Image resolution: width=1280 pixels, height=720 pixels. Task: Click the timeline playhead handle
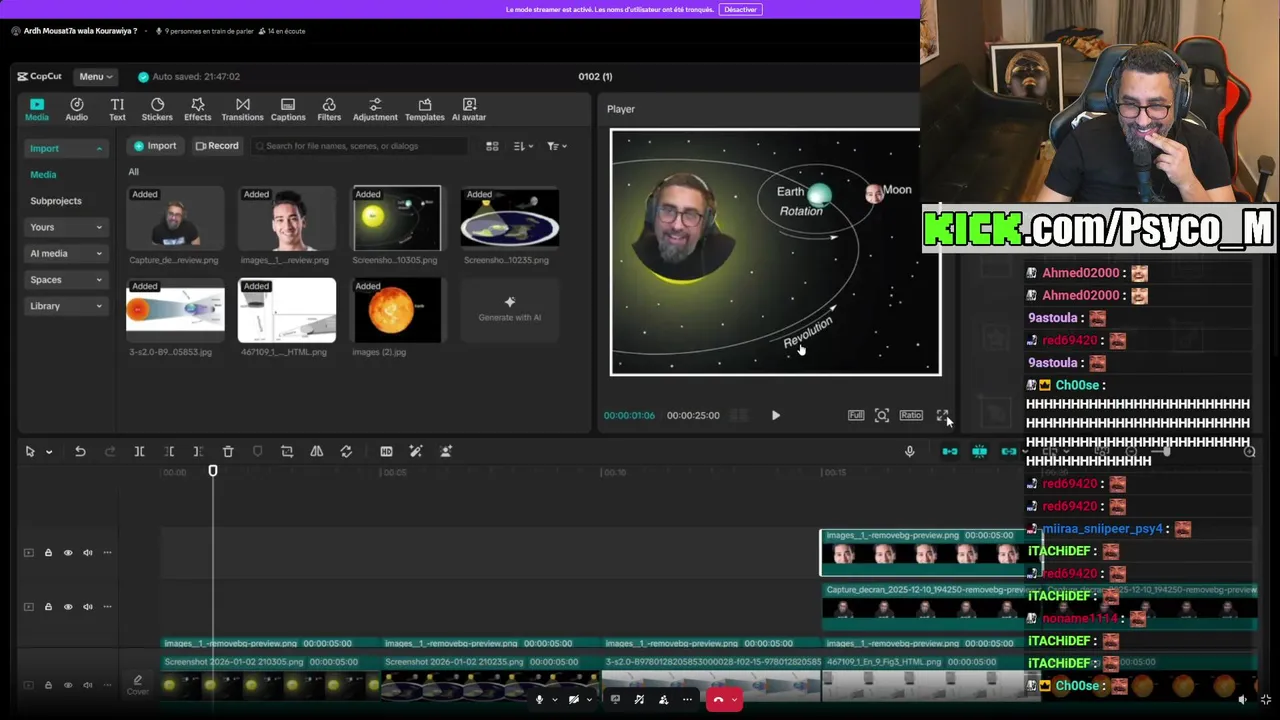point(213,471)
